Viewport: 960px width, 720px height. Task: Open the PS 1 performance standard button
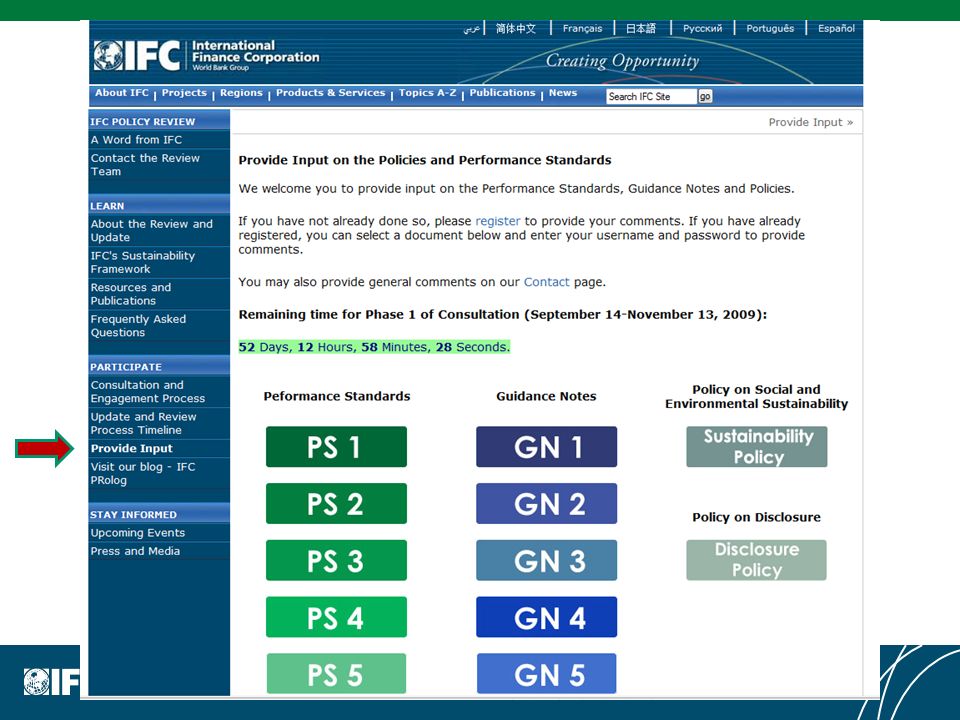(336, 447)
